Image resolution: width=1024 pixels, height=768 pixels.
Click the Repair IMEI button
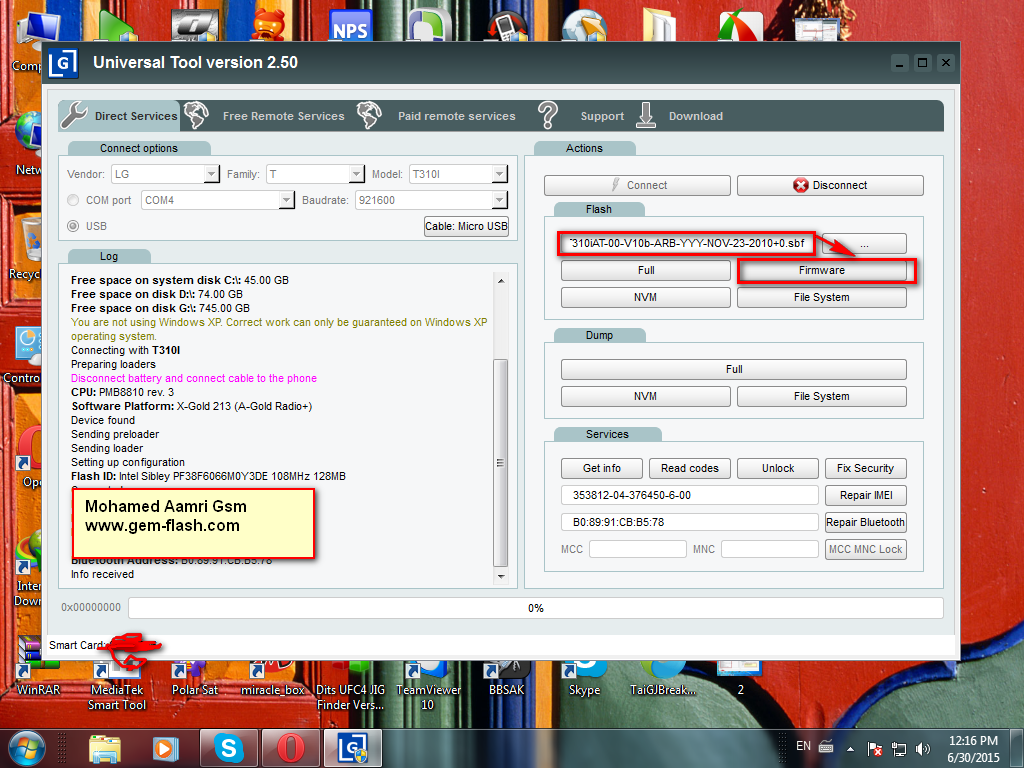pyautogui.click(x=865, y=495)
